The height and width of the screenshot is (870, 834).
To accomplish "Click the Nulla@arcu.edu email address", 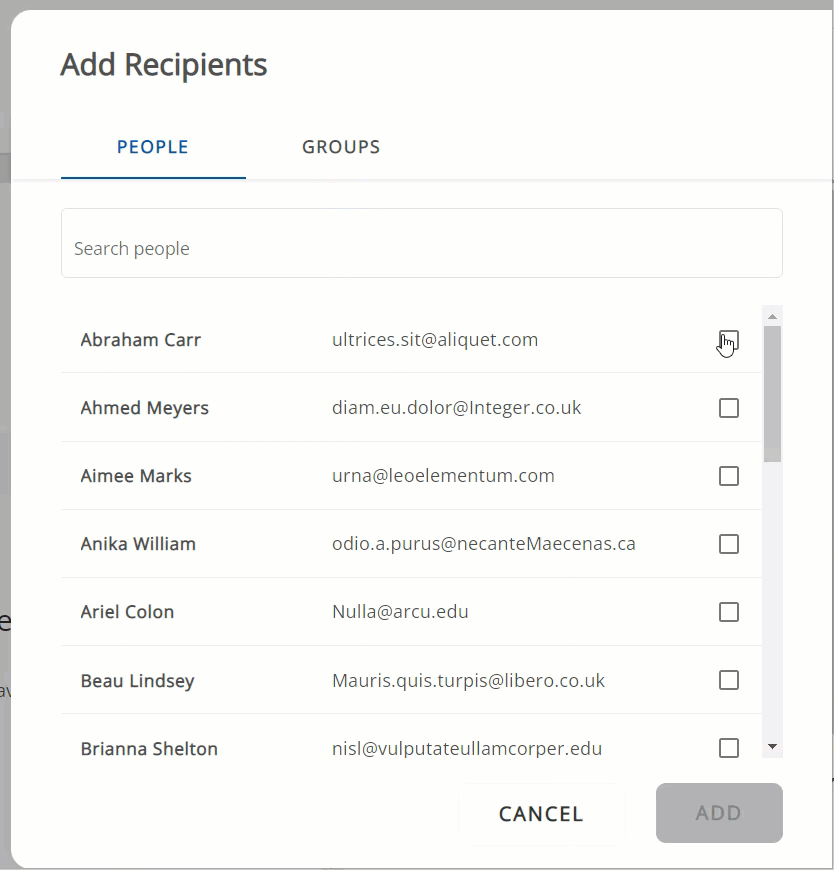I will pos(400,612).
